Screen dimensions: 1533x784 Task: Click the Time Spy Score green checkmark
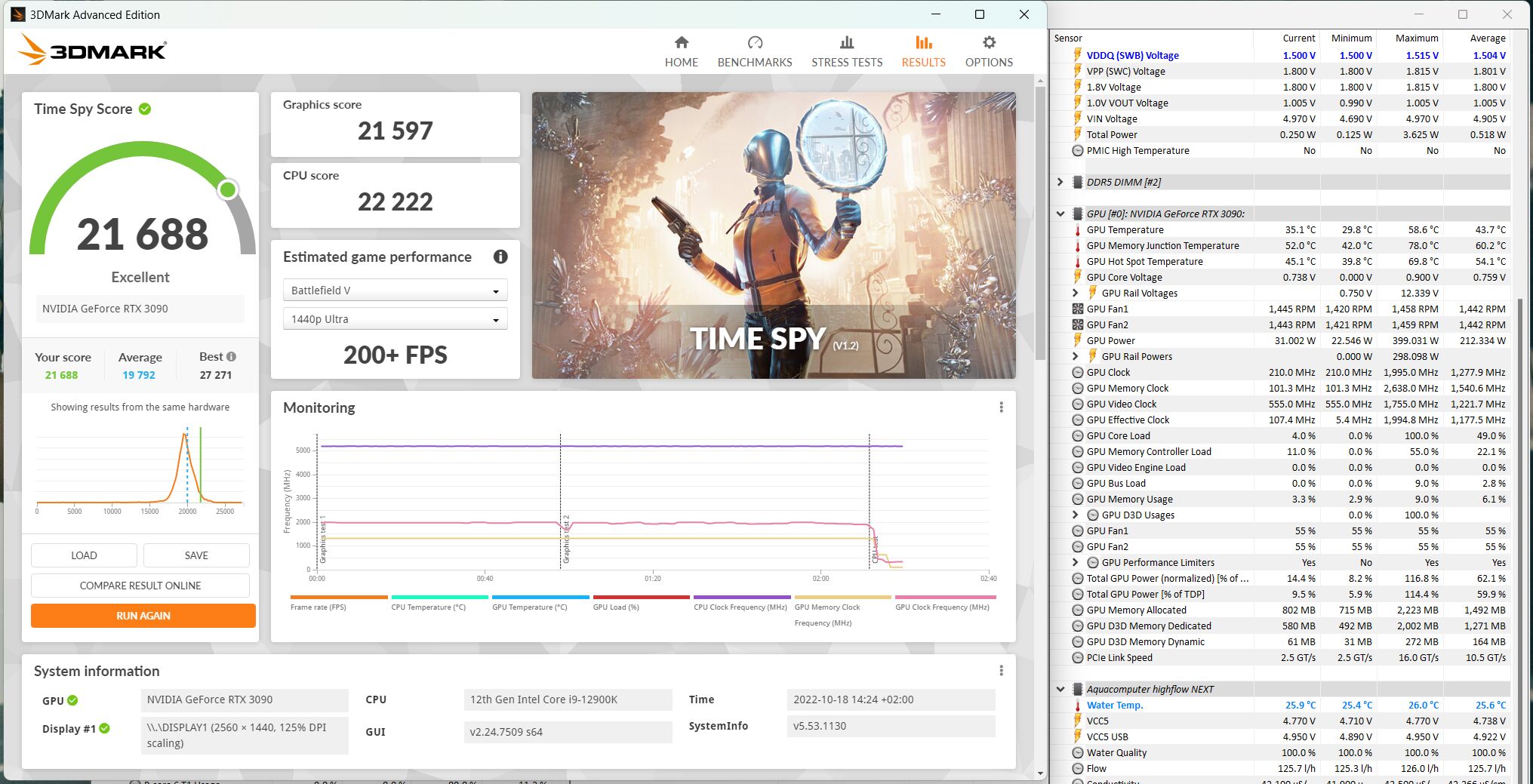(x=145, y=109)
